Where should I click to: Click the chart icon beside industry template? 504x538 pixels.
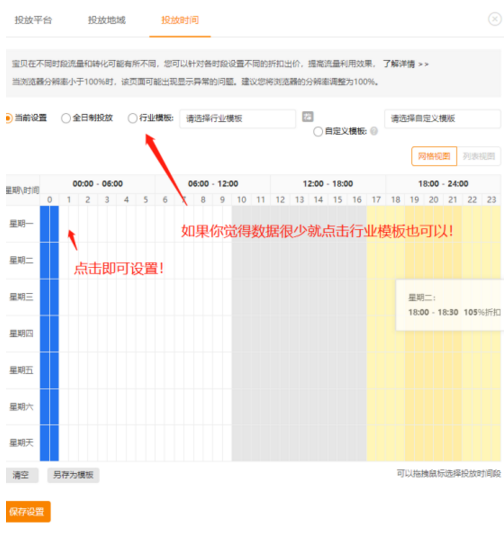(307, 117)
